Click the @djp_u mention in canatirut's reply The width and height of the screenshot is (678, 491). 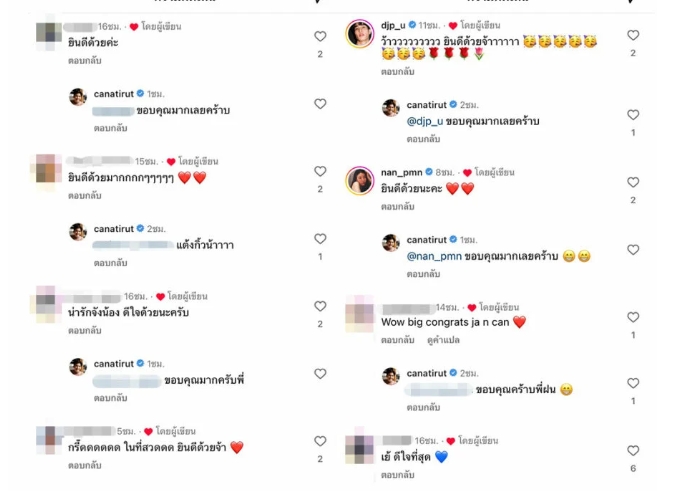pos(425,121)
